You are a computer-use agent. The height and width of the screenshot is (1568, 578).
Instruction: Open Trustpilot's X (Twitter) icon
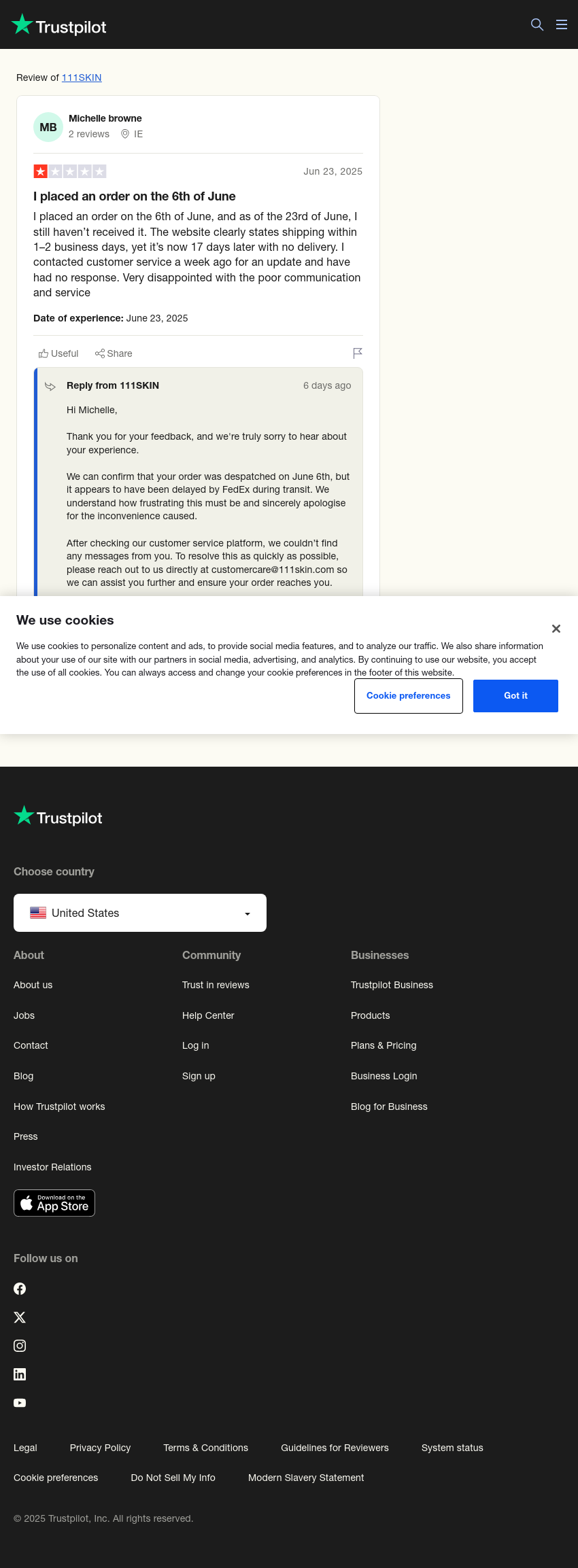(x=20, y=1317)
